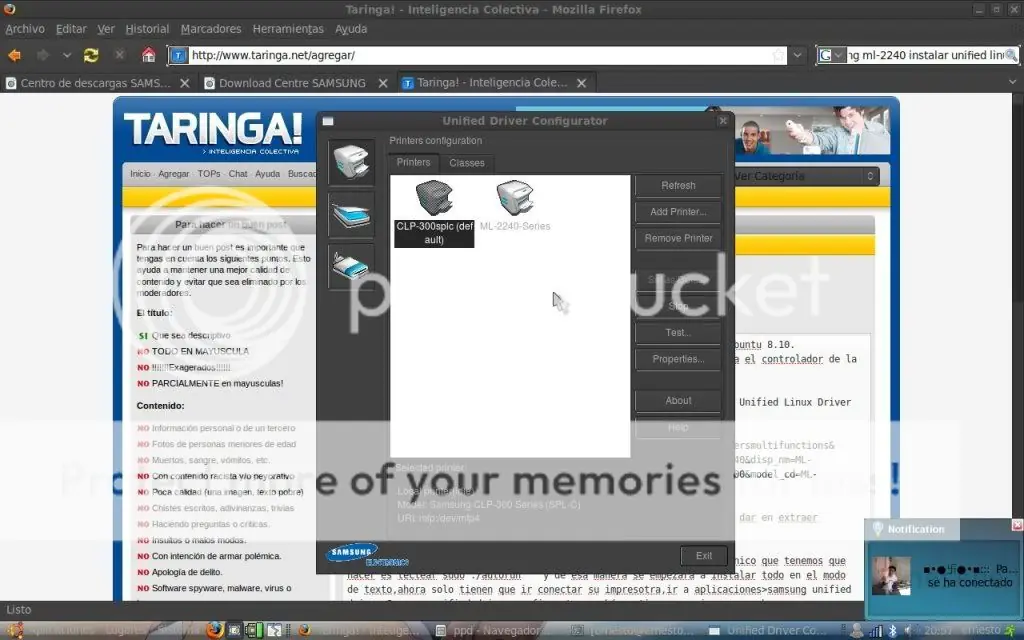The height and width of the screenshot is (640, 1024).
Task: Open the Ayuda menu in Firefox
Action: click(x=351, y=29)
